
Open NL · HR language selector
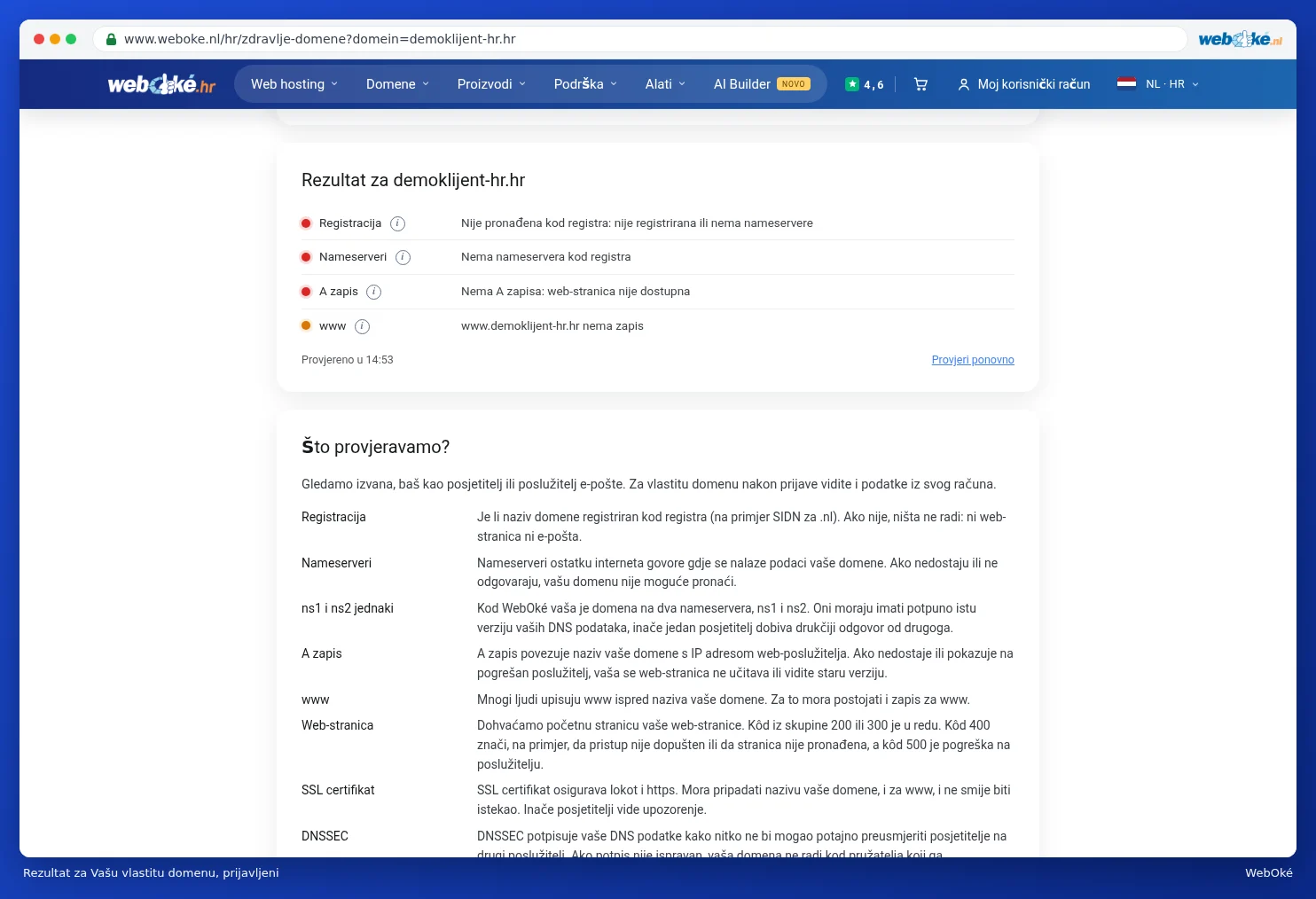1158,84
